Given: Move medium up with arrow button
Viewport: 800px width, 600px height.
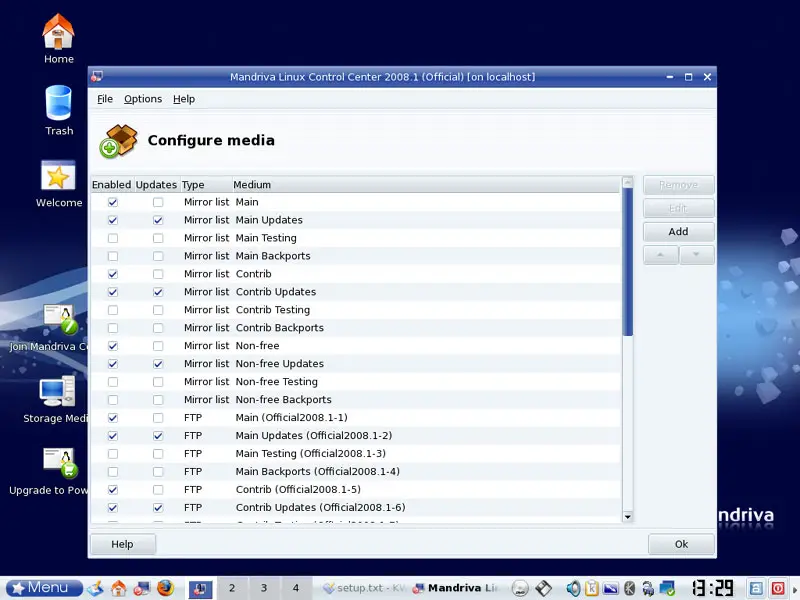Looking at the screenshot, I should tap(661, 255).
